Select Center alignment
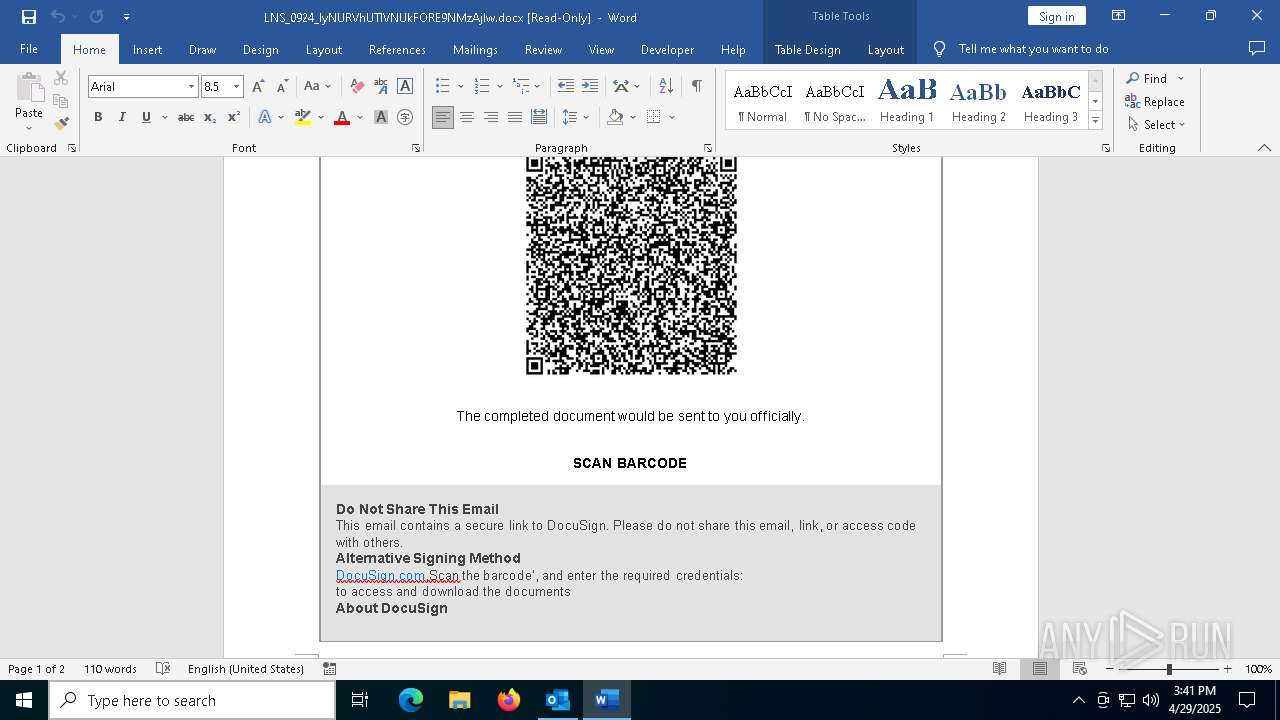Image resolution: width=1280 pixels, height=720 pixels. 467,117
